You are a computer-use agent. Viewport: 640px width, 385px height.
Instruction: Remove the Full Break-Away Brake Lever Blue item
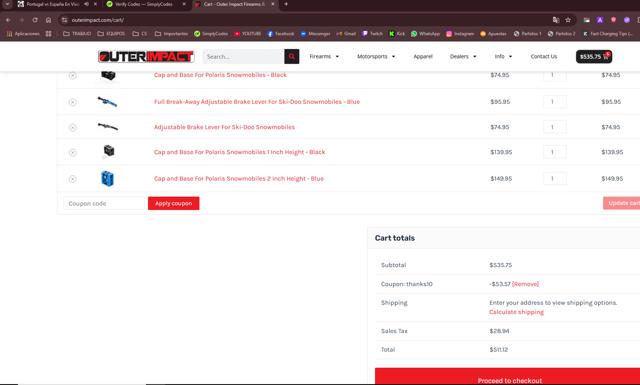(x=72, y=102)
